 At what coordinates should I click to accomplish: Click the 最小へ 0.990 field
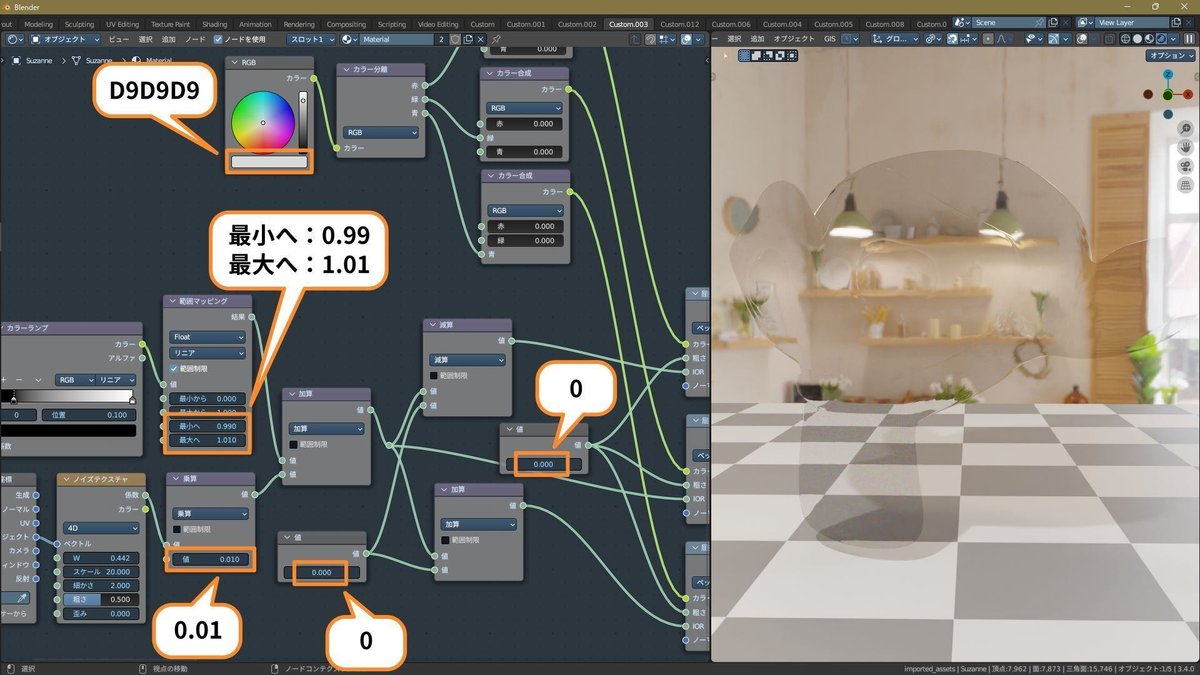[x=207, y=425]
